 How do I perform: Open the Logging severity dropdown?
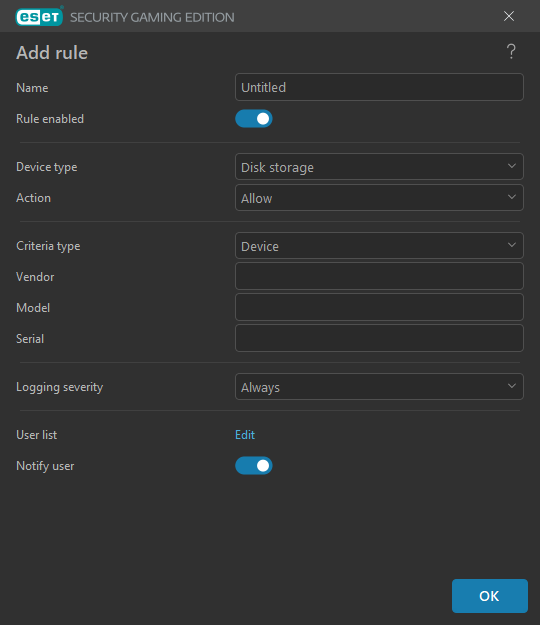(x=379, y=387)
